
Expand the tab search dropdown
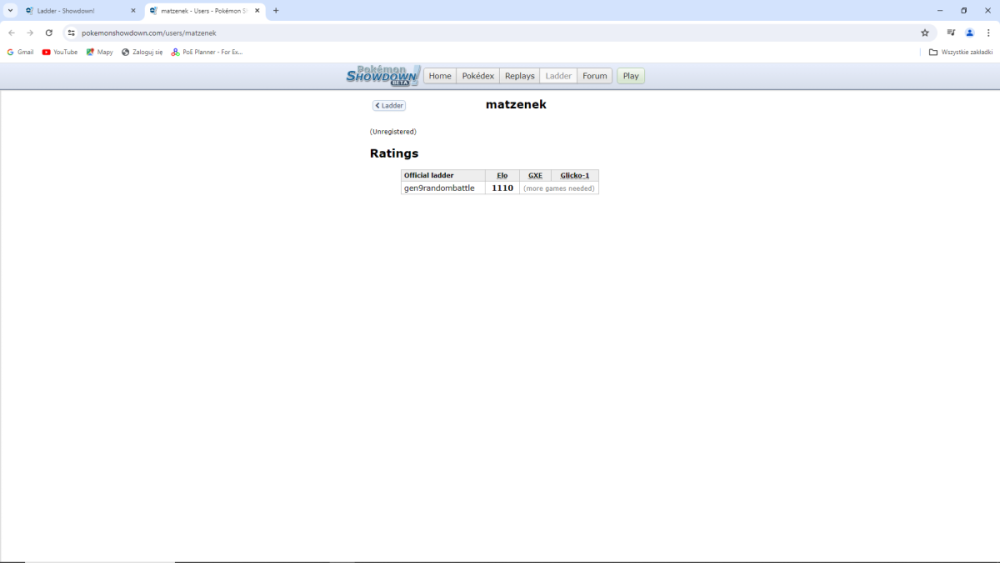pyautogui.click(x=10, y=10)
